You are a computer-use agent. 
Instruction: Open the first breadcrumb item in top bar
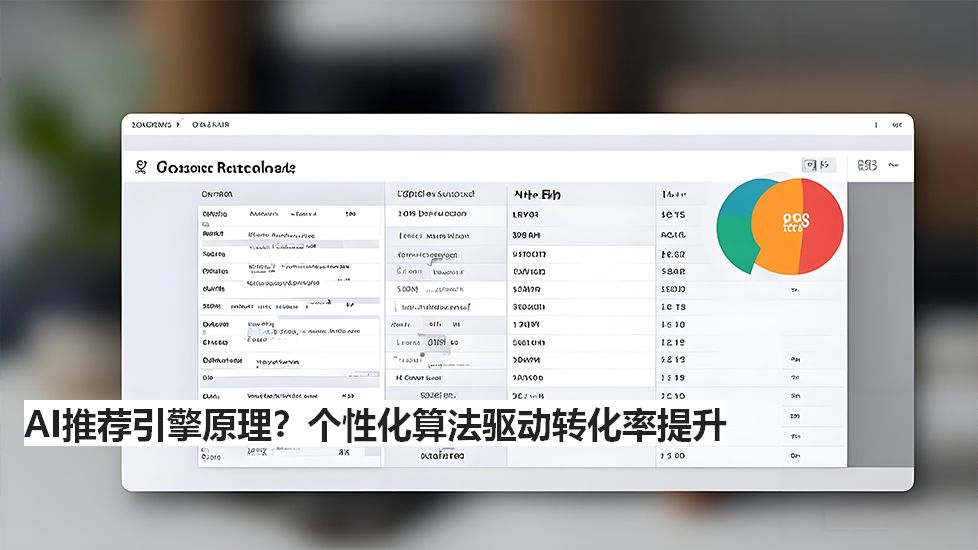[152, 125]
